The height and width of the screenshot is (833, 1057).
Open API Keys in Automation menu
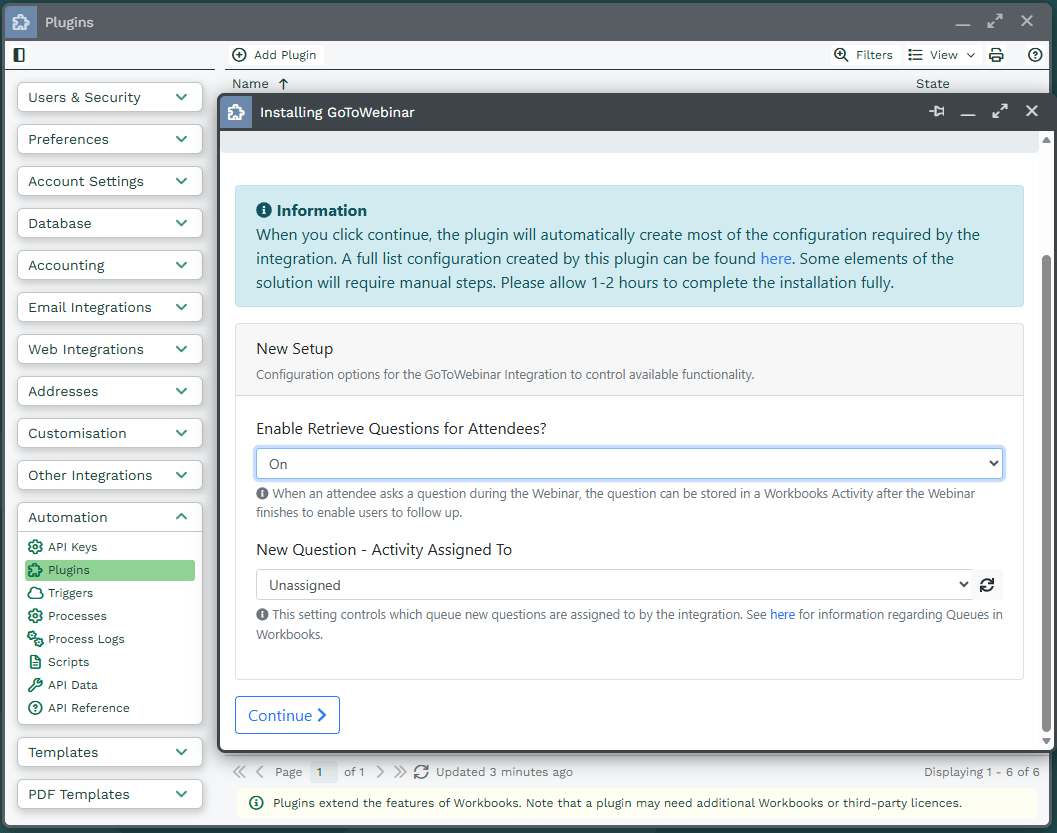[x=72, y=547]
